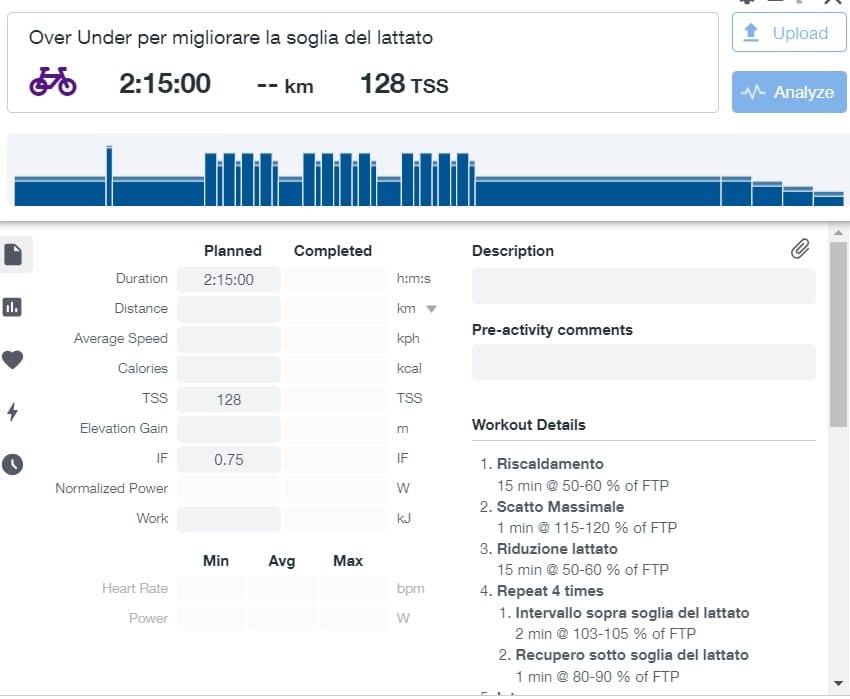Edit the planned IF field
Screen dimensions: 850x699
click(229, 460)
